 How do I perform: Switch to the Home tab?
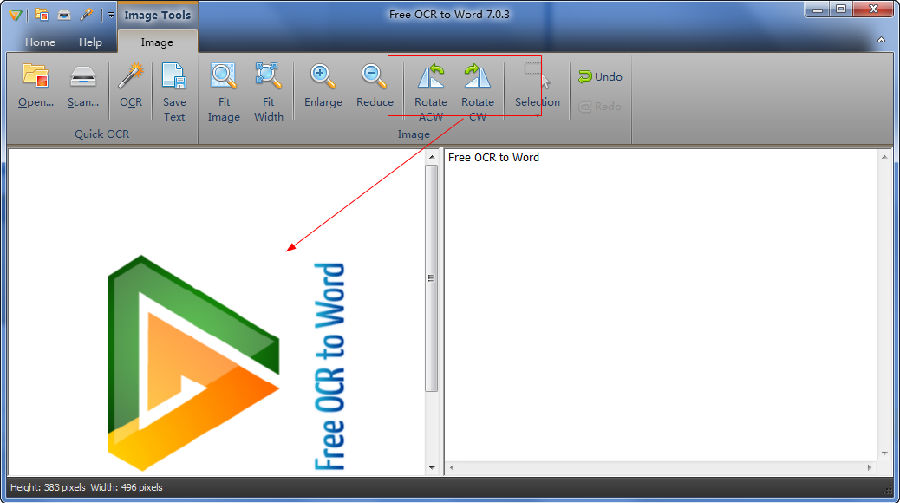click(x=40, y=42)
